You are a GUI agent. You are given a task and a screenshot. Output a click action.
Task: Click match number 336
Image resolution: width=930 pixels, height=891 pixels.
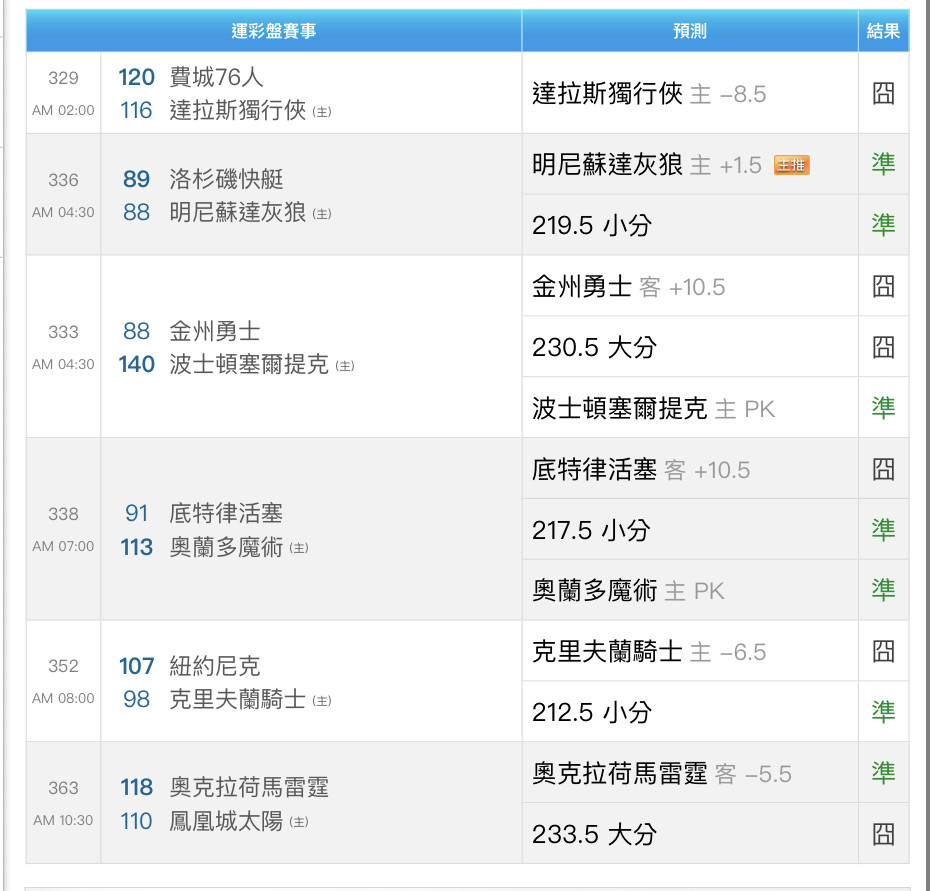point(63,180)
